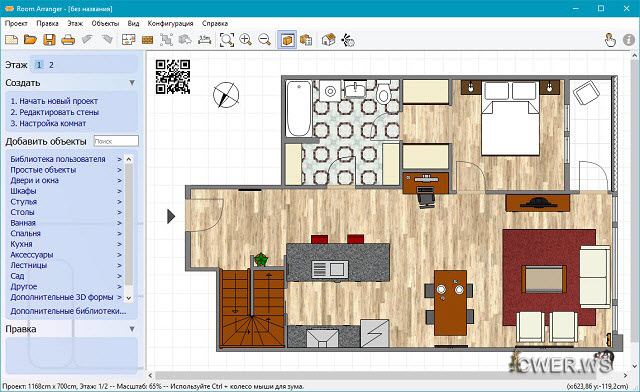
Task: Expand the Столы category
Action: coord(66,212)
